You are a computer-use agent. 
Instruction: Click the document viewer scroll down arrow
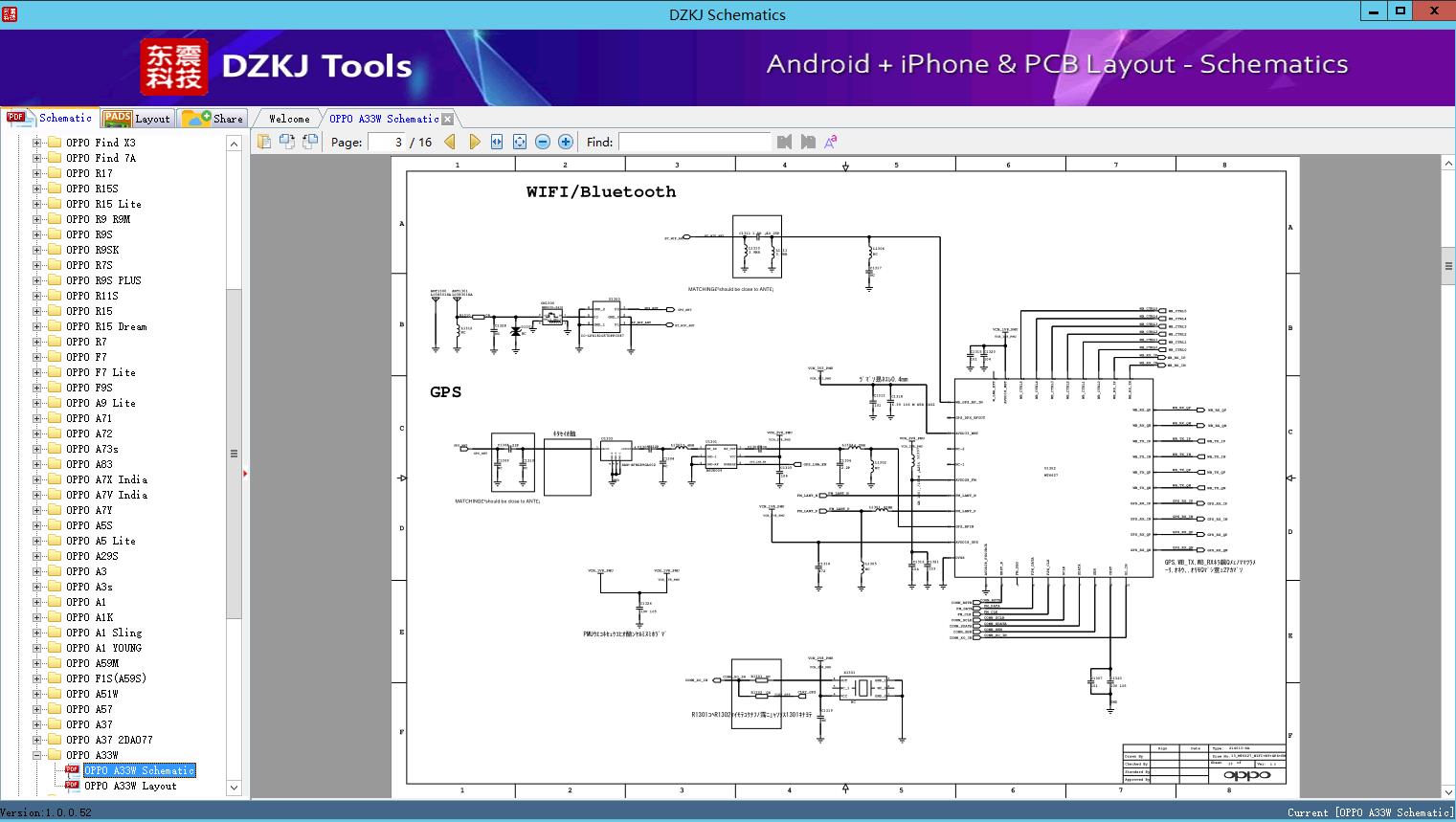tap(1448, 791)
